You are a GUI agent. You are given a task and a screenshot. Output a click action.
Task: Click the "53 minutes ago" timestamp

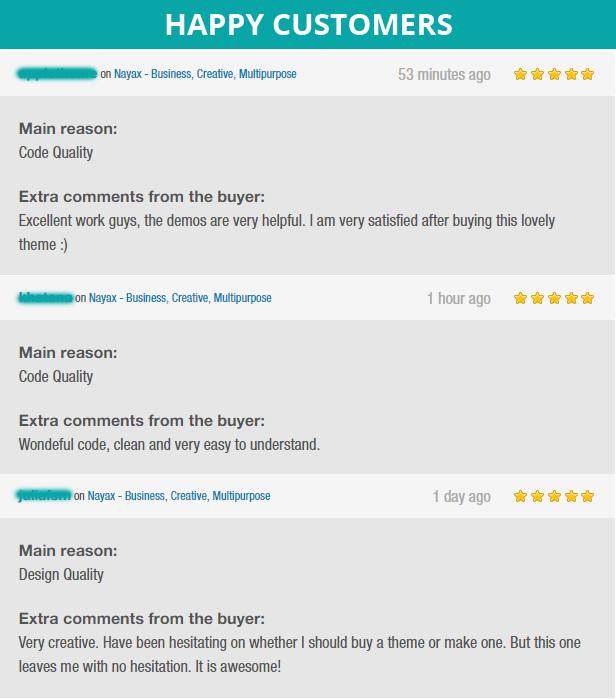pos(444,75)
